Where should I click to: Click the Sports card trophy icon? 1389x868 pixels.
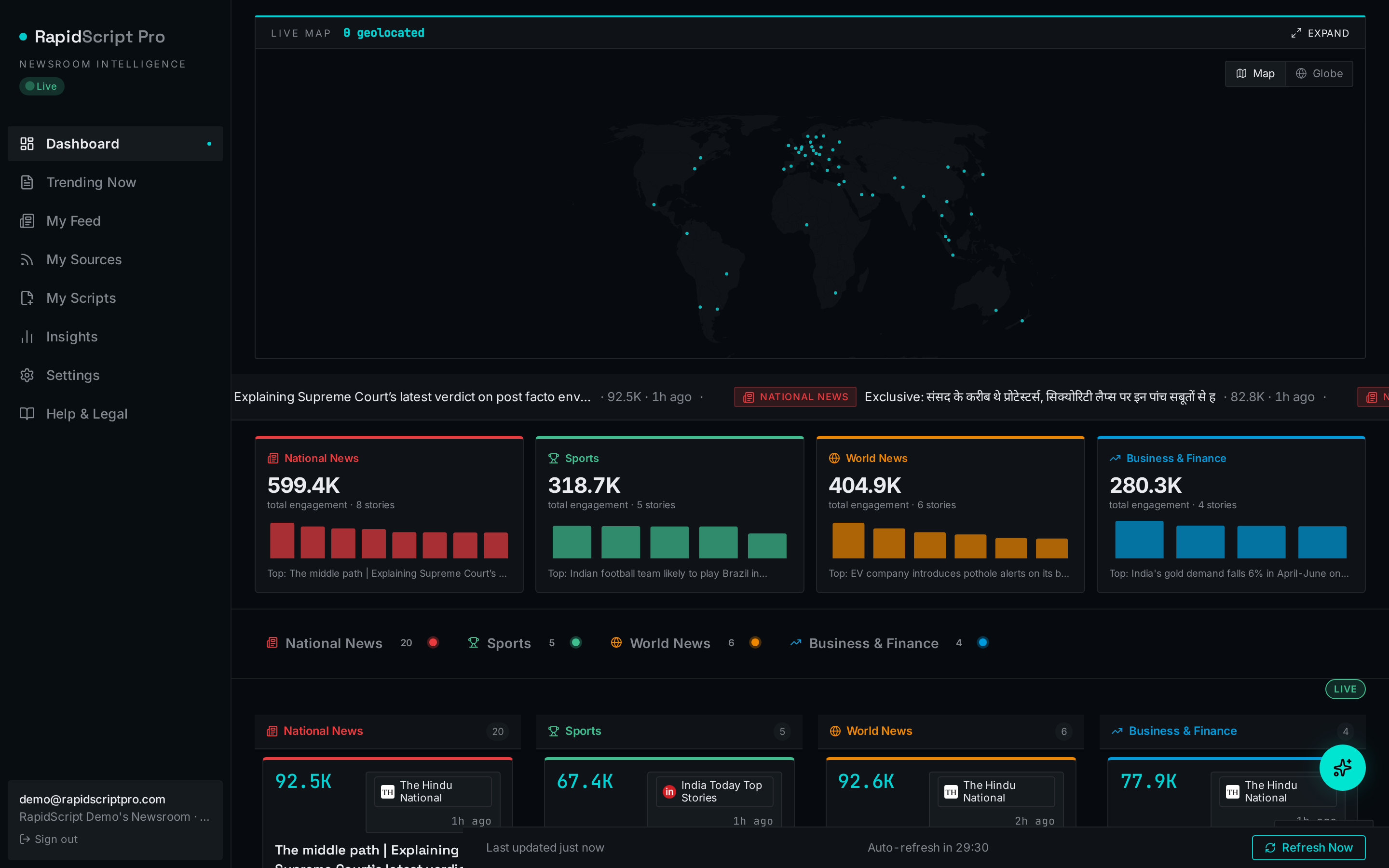(x=553, y=458)
